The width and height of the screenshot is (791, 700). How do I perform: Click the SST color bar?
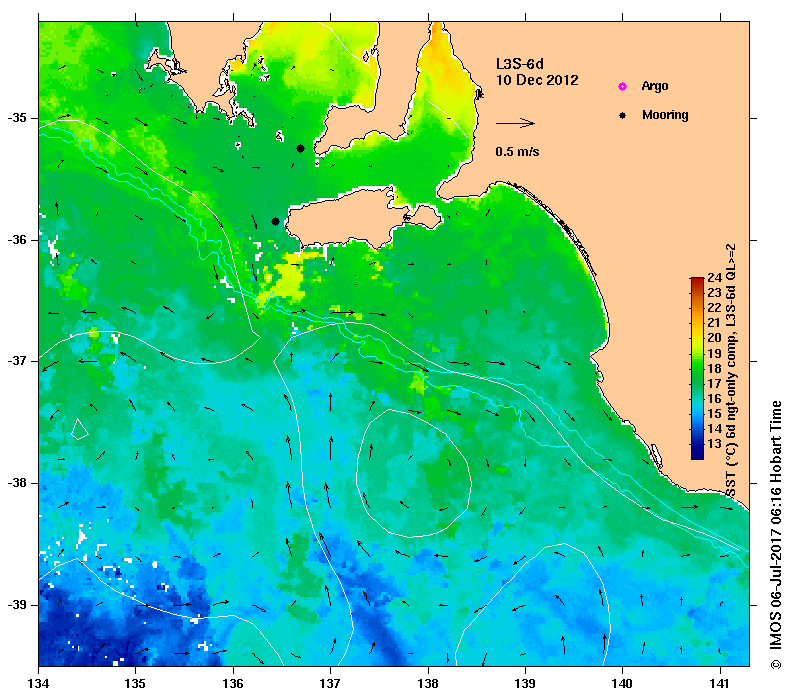pyautogui.click(x=697, y=368)
